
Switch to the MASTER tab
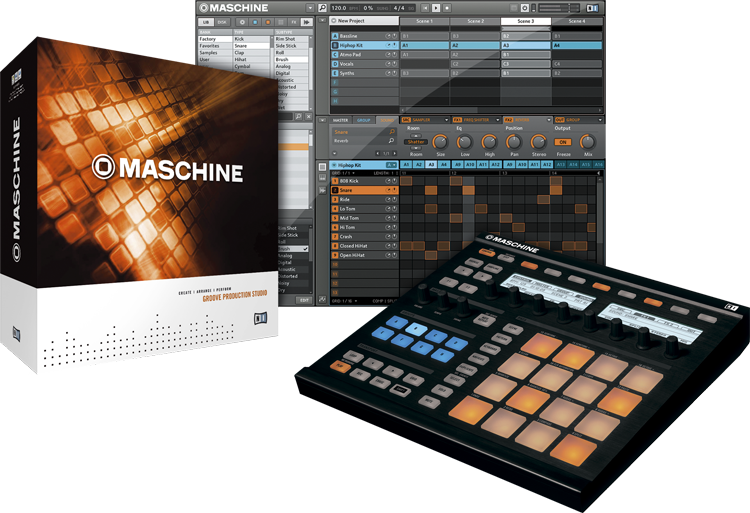point(340,120)
